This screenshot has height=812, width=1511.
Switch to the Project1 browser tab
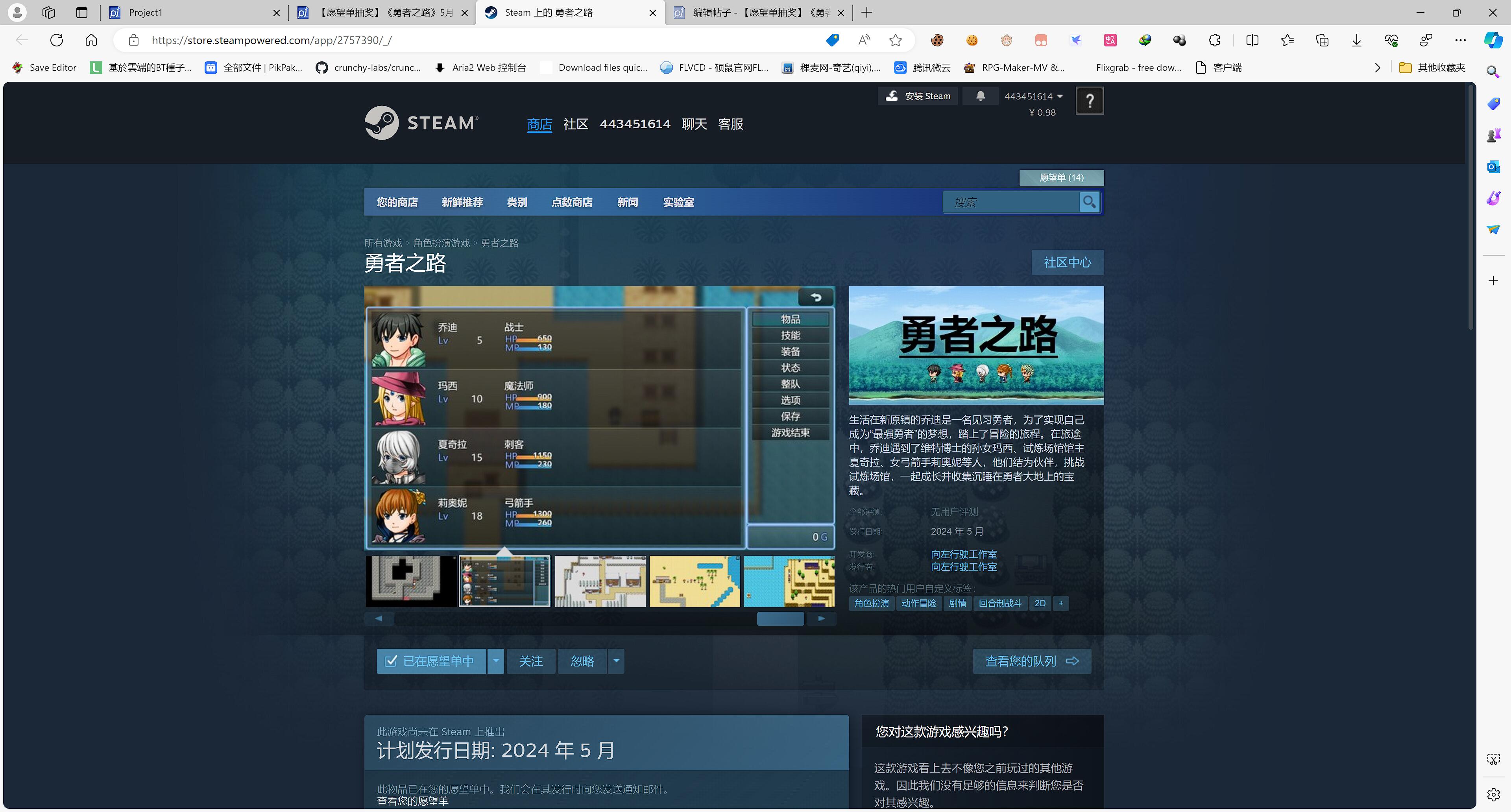tap(194, 12)
